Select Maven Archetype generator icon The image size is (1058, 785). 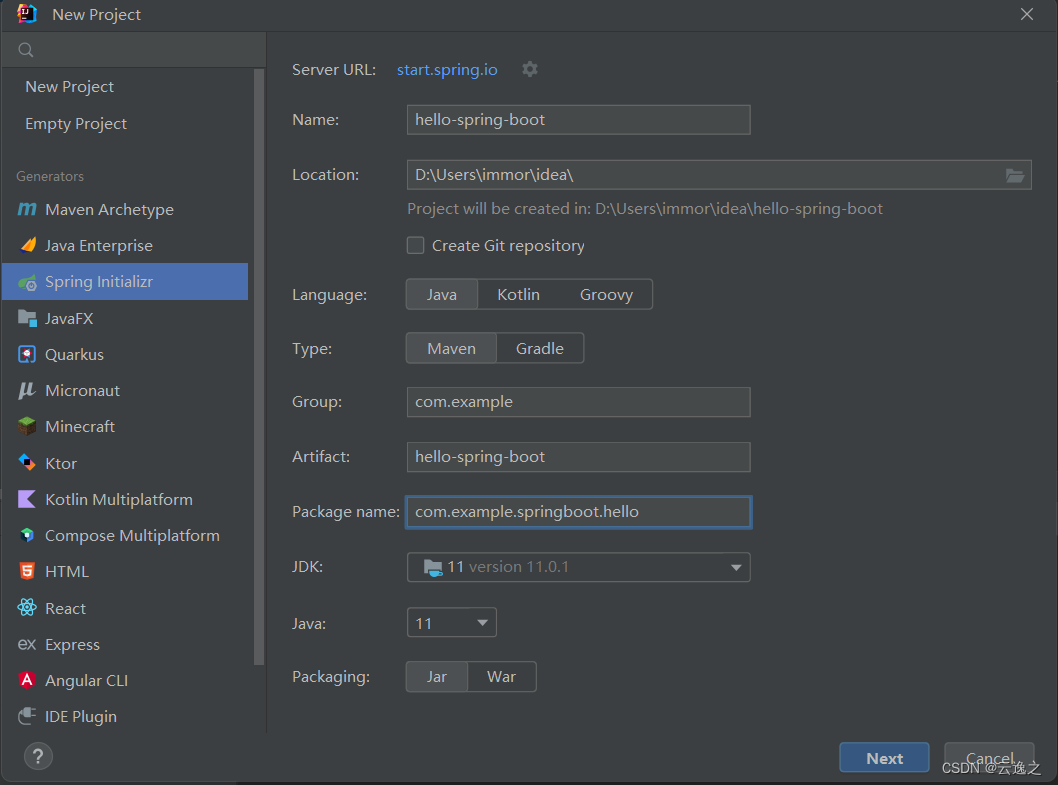pos(27,209)
